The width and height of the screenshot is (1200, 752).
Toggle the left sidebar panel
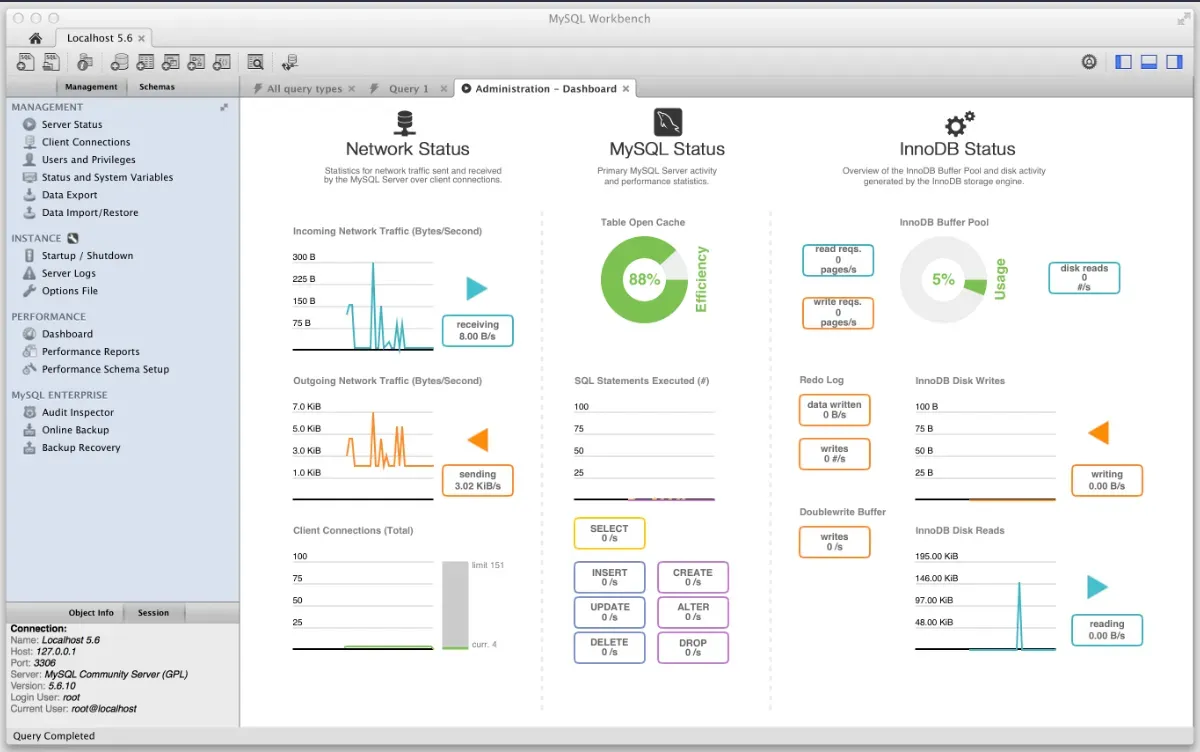[1123, 62]
